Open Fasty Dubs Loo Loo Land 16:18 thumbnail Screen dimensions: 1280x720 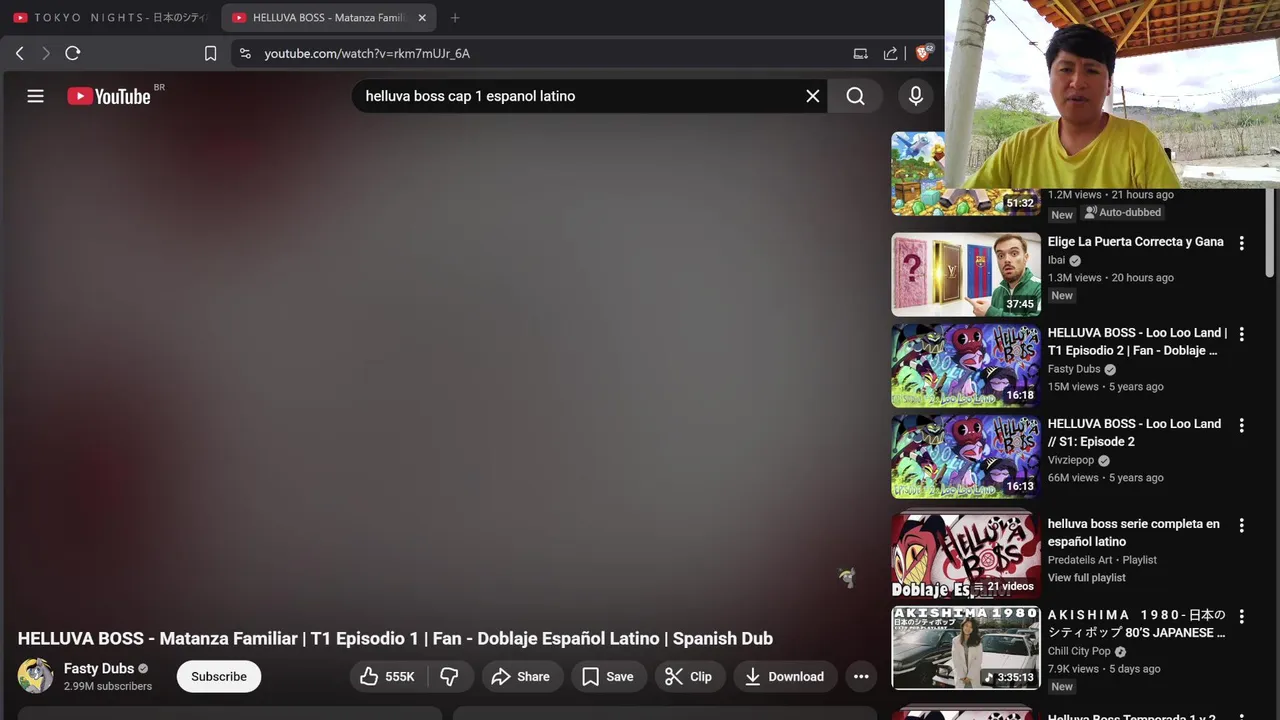coord(966,366)
